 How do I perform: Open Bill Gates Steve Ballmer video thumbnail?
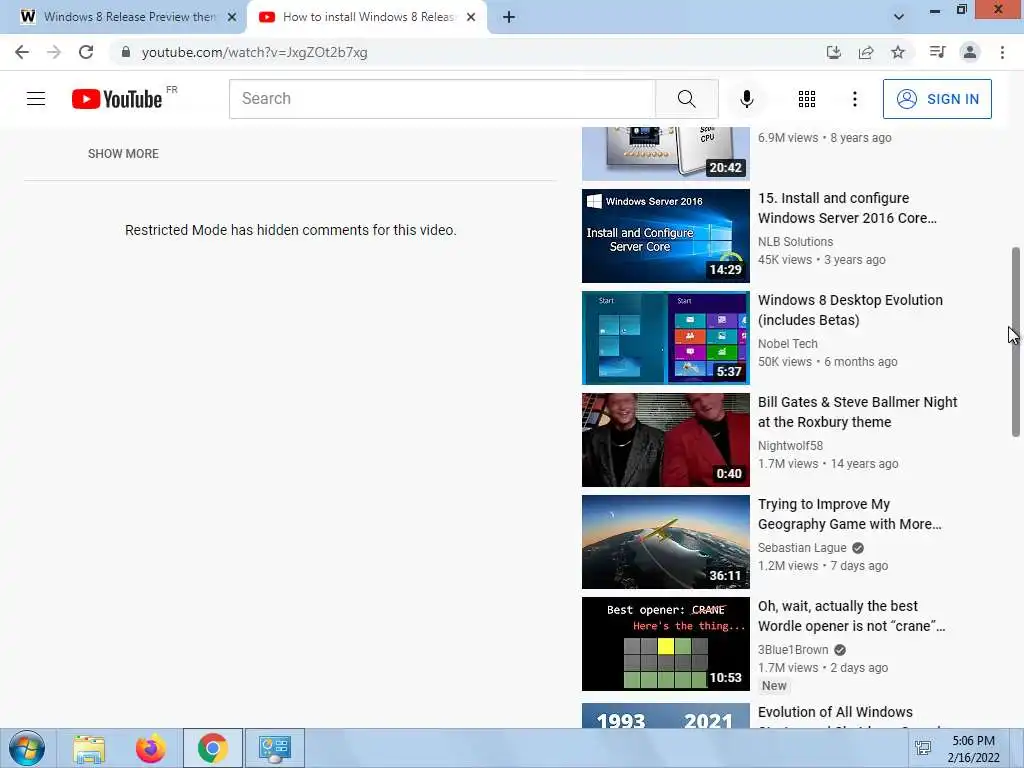pos(665,440)
